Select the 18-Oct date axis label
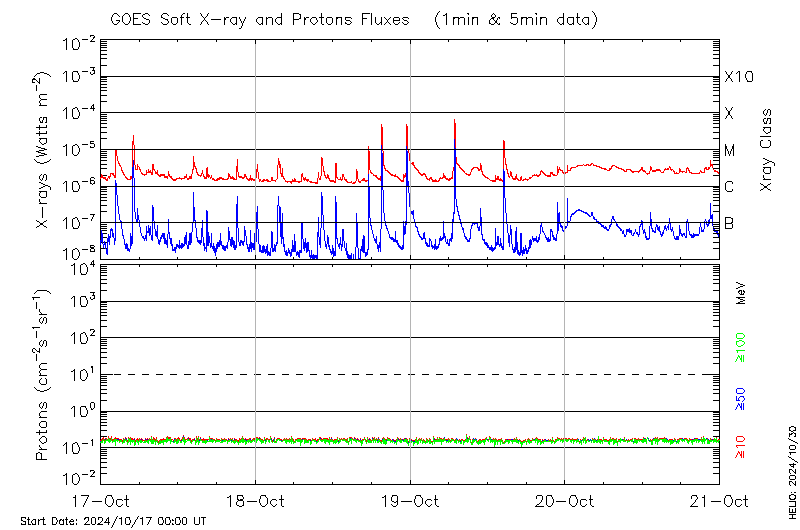 tap(256, 500)
